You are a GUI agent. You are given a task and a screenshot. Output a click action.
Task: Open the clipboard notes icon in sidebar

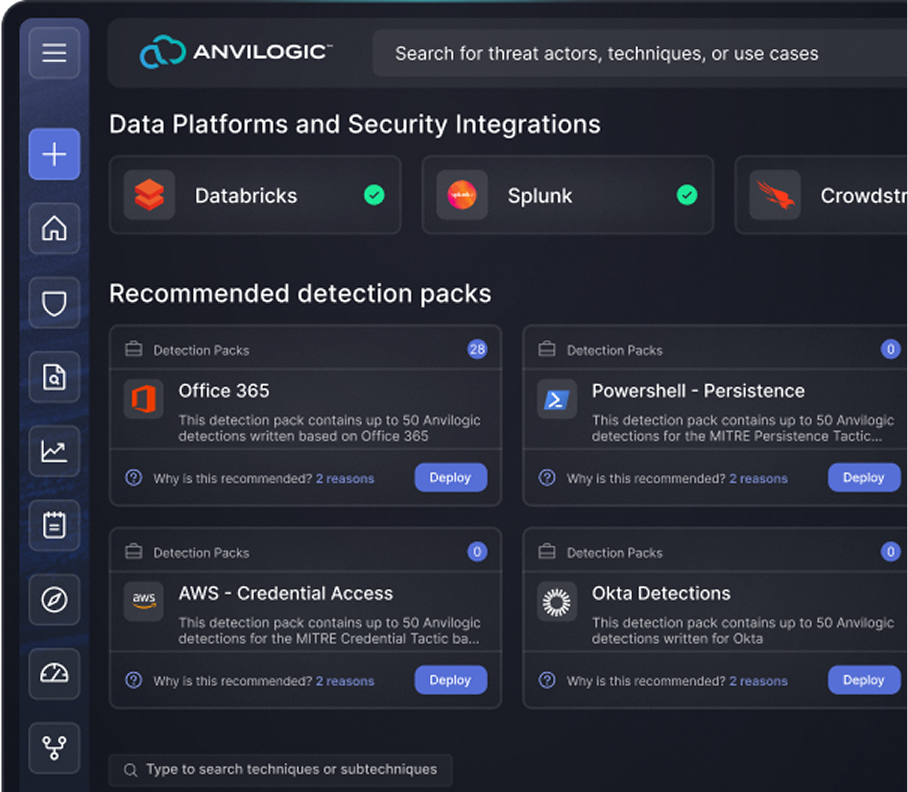[x=54, y=525]
